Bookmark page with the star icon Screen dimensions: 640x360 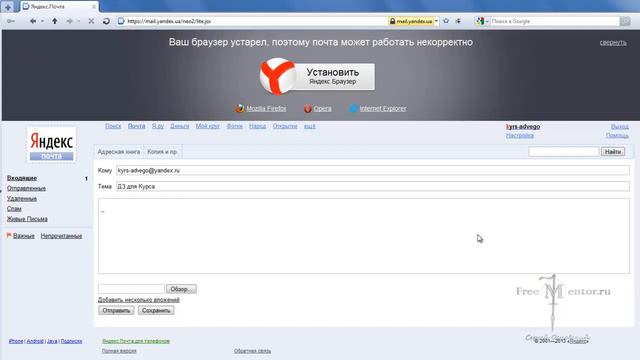coord(446,21)
